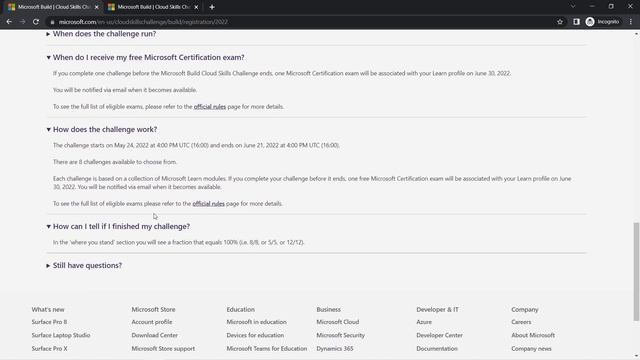This screenshot has width=640, height=360.
Task: Restore down the browser window
Action: pyautogui.click(x=611, y=7)
